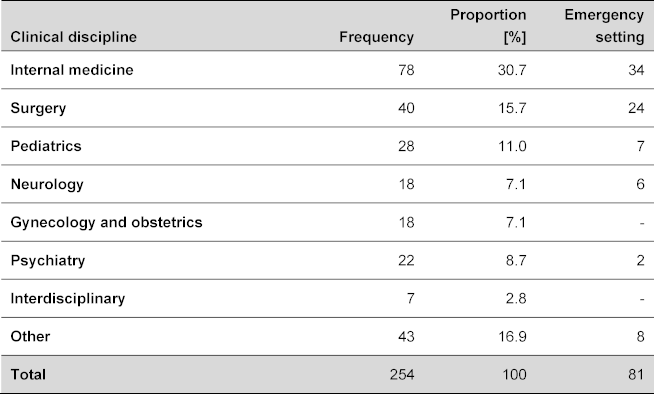Click the Clinical discipline column header
The height and width of the screenshot is (394, 654).
pos(74,37)
